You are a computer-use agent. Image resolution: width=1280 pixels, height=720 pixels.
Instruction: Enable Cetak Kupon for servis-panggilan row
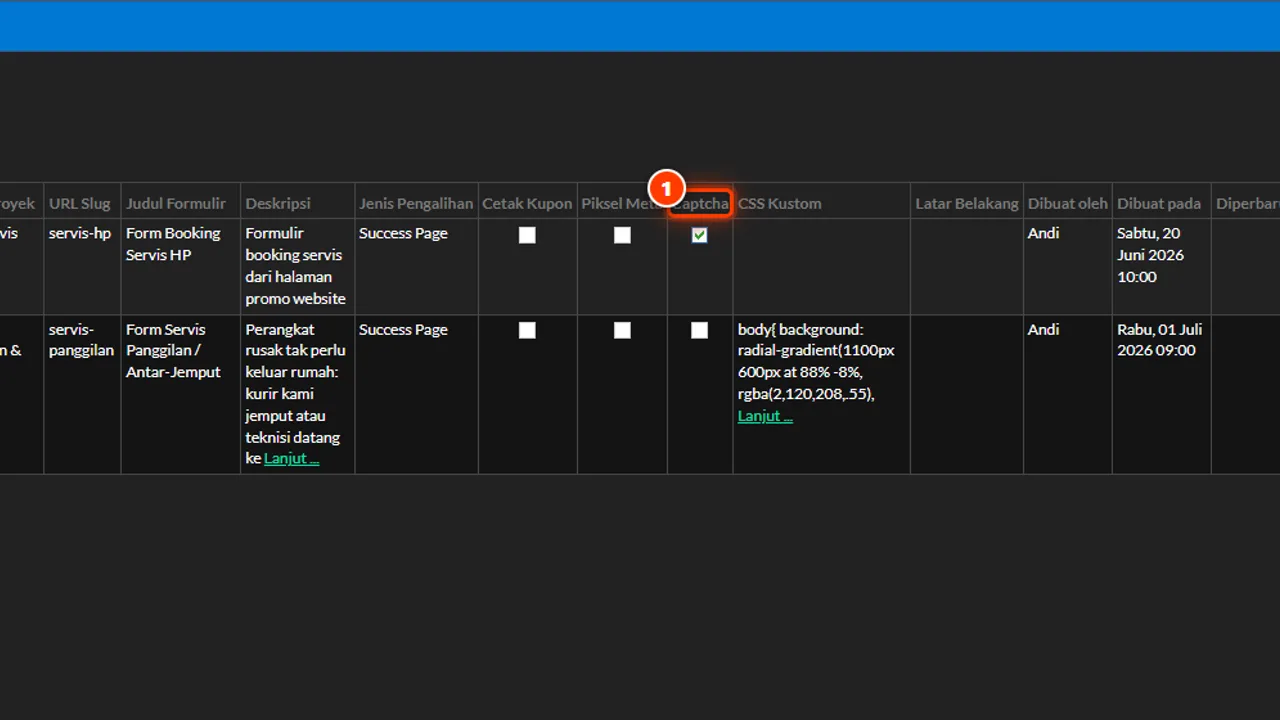(x=527, y=330)
